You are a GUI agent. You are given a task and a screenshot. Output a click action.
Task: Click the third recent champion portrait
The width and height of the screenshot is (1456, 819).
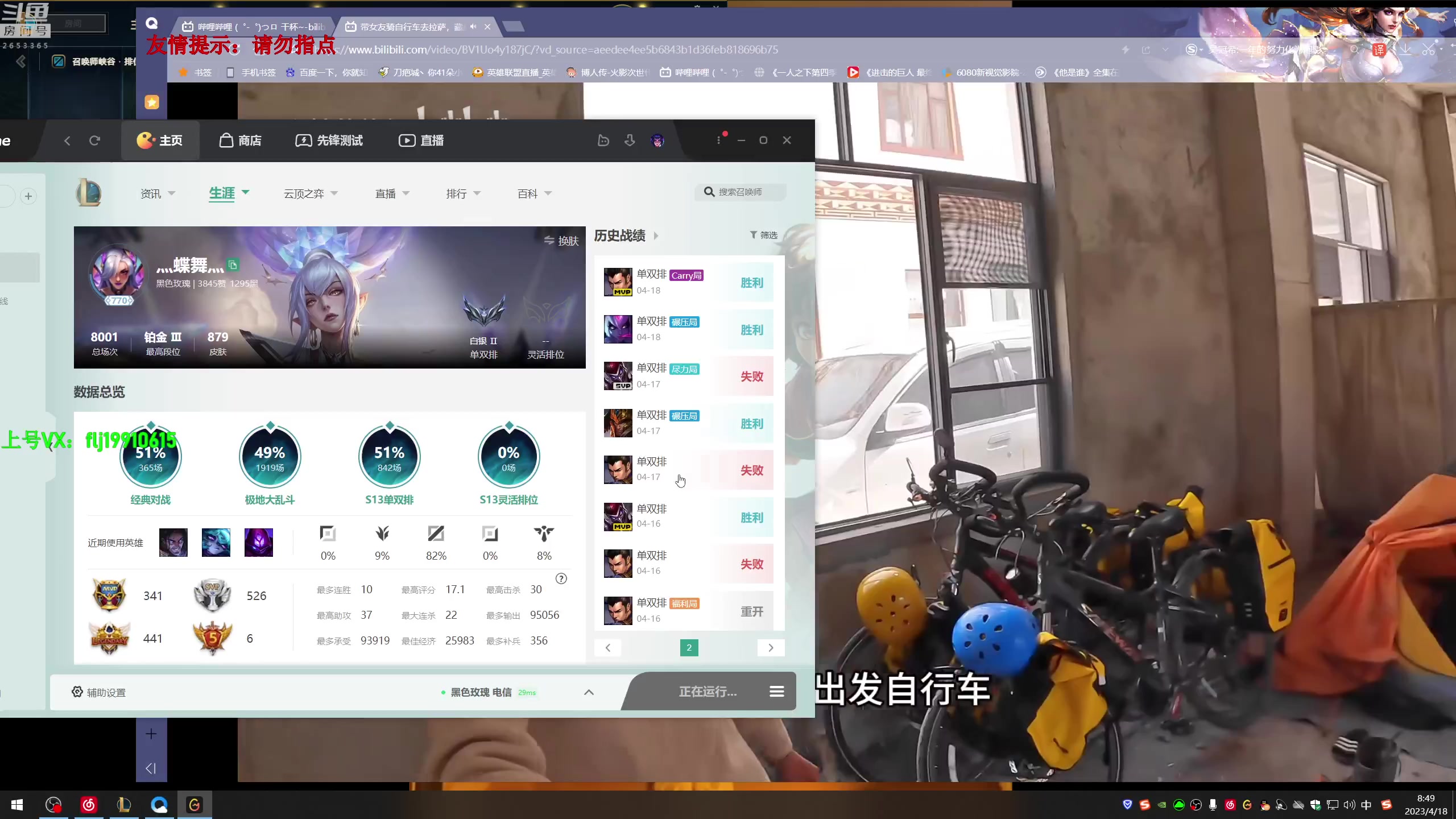tap(259, 543)
